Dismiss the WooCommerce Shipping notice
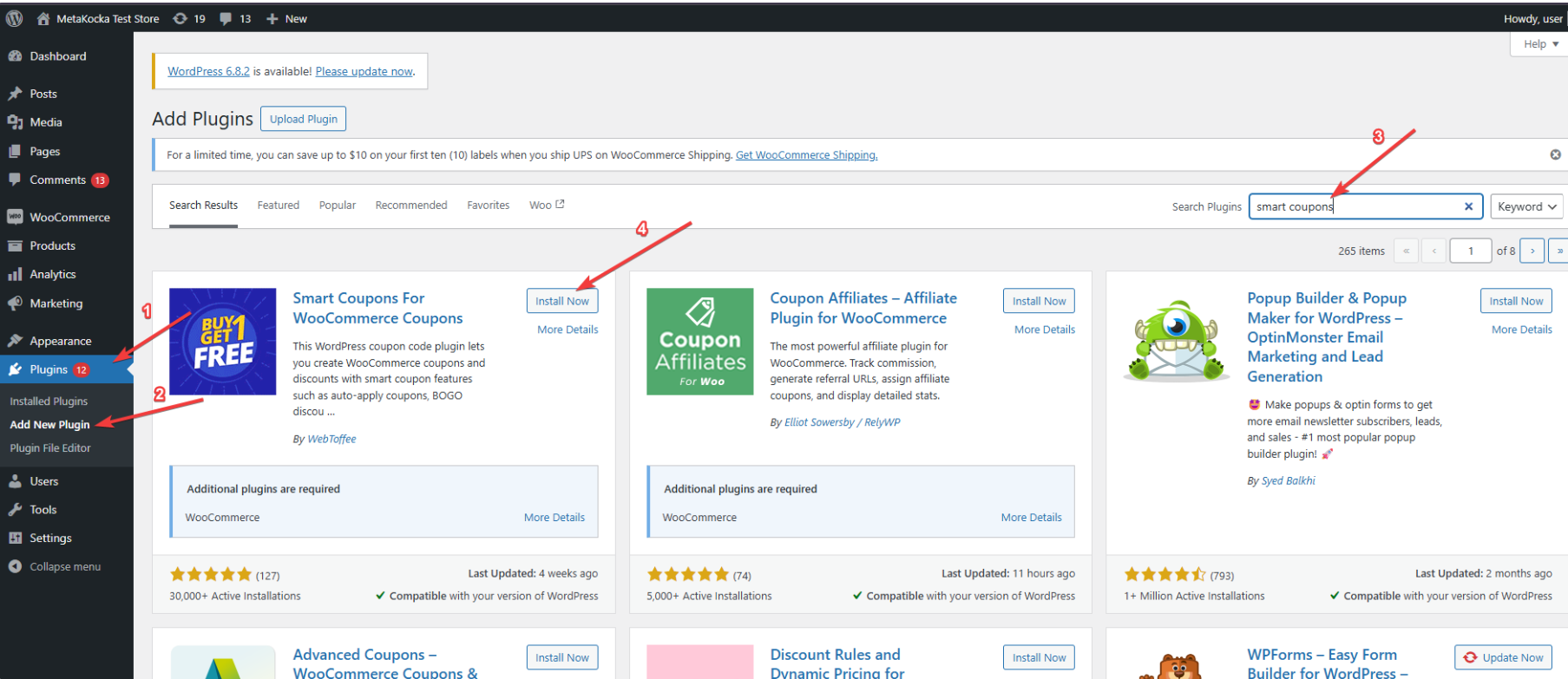 click(x=1555, y=154)
